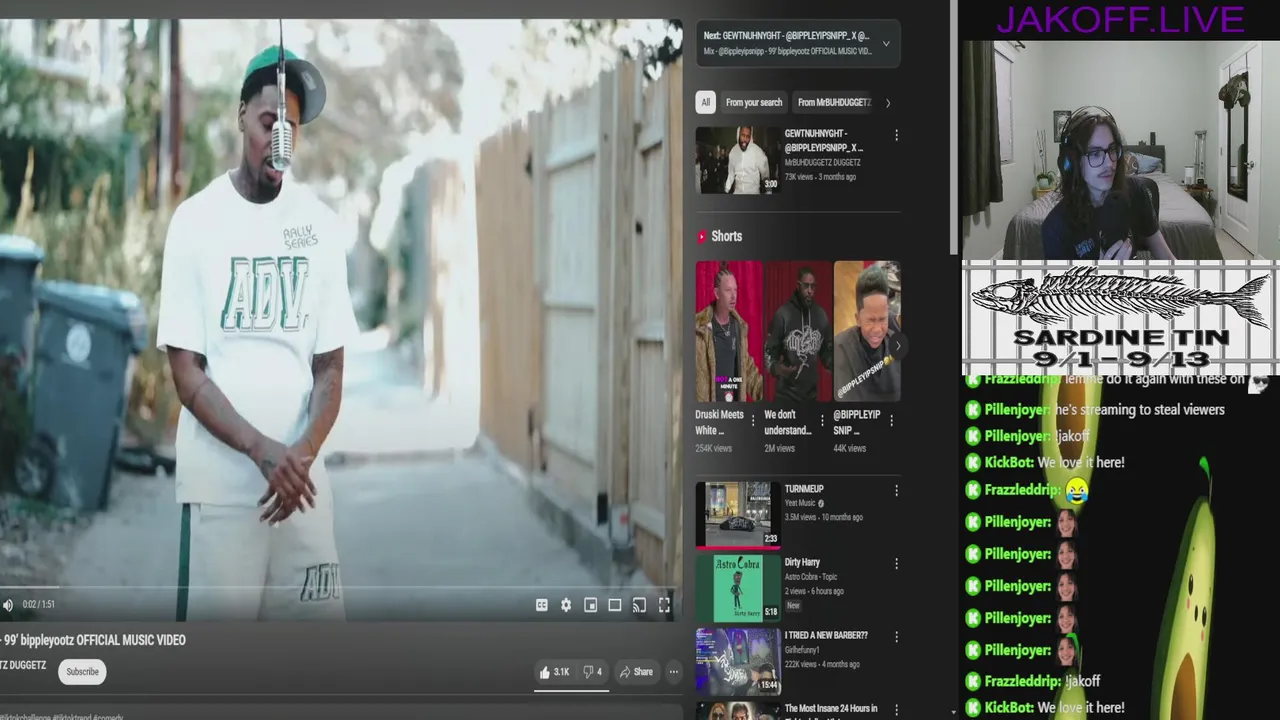Open the TURNMEUP video thumbnail
Image resolution: width=1280 pixels, height=720 pixels.
pyautogui.click(x=738, y=516)
